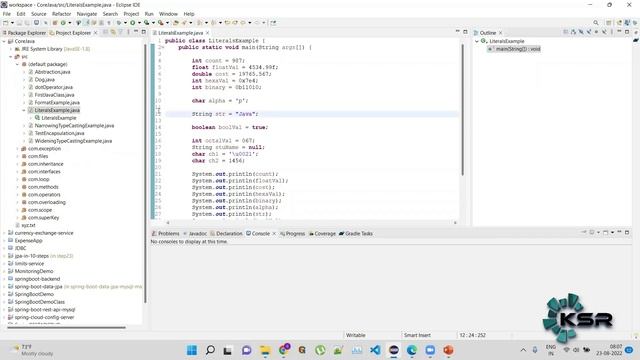Open the Run menu
The width and height of the screenshot is (640, 360).
[149, 14]
